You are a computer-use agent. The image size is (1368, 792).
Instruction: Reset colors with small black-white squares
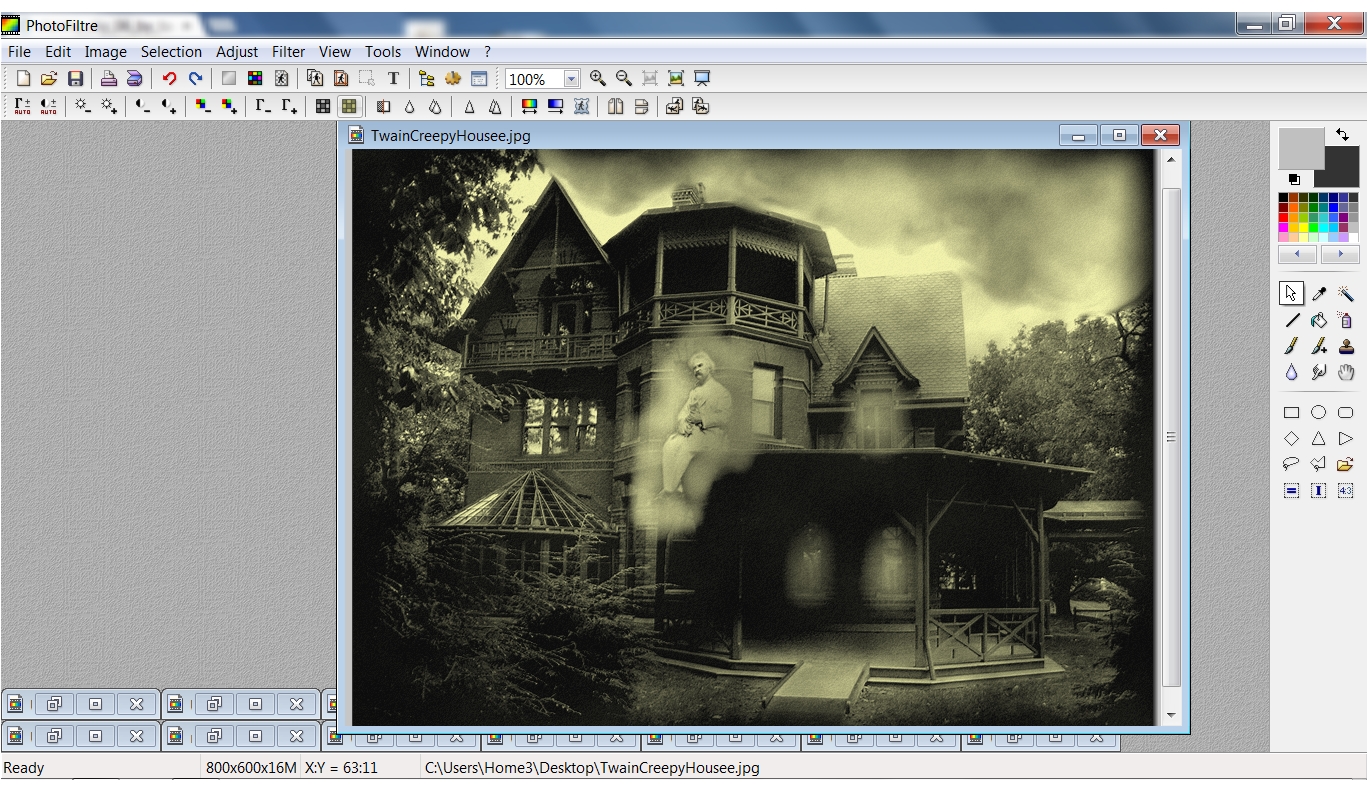tap(1294, 179)
